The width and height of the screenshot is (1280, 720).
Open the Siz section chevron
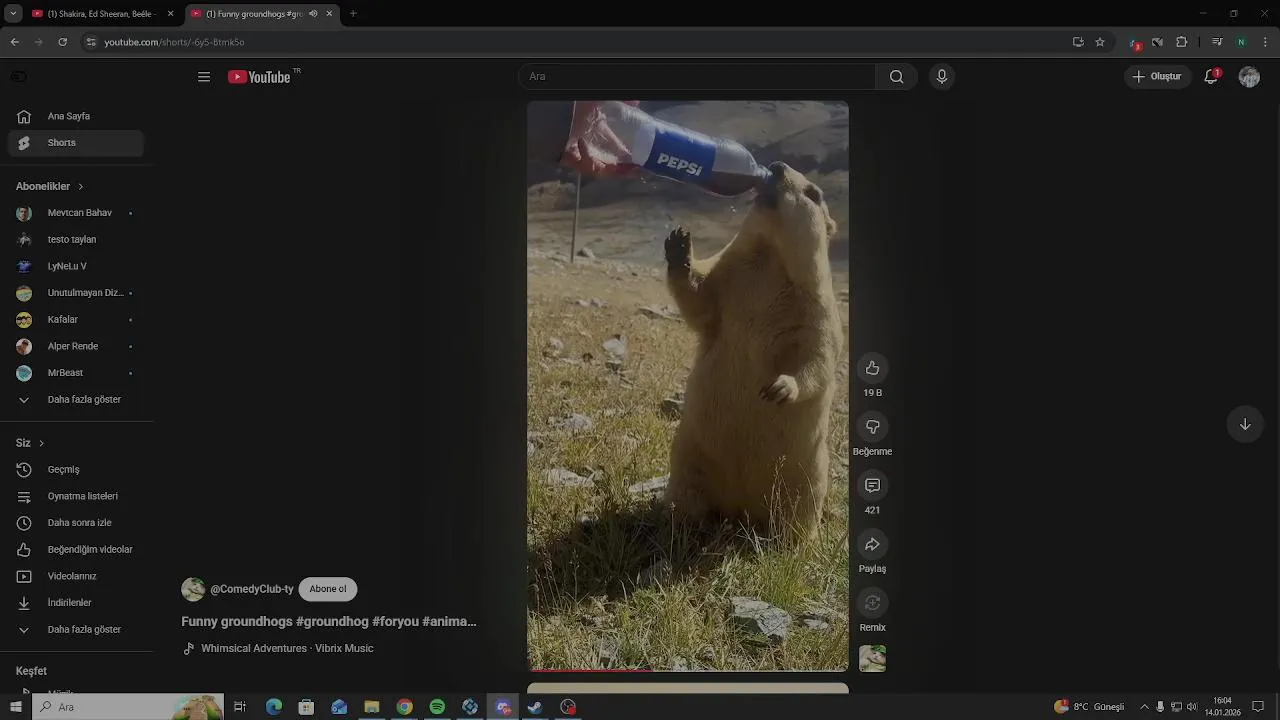(x=41, y=443)
